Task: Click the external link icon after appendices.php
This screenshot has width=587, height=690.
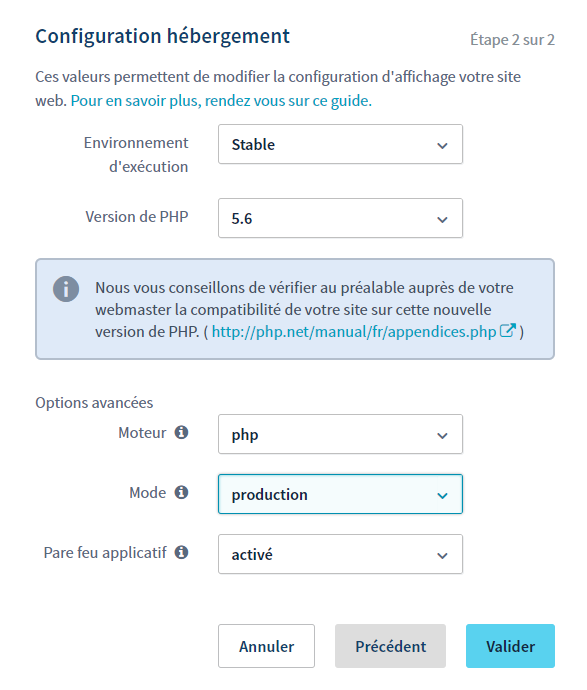Action: (507, 330)
